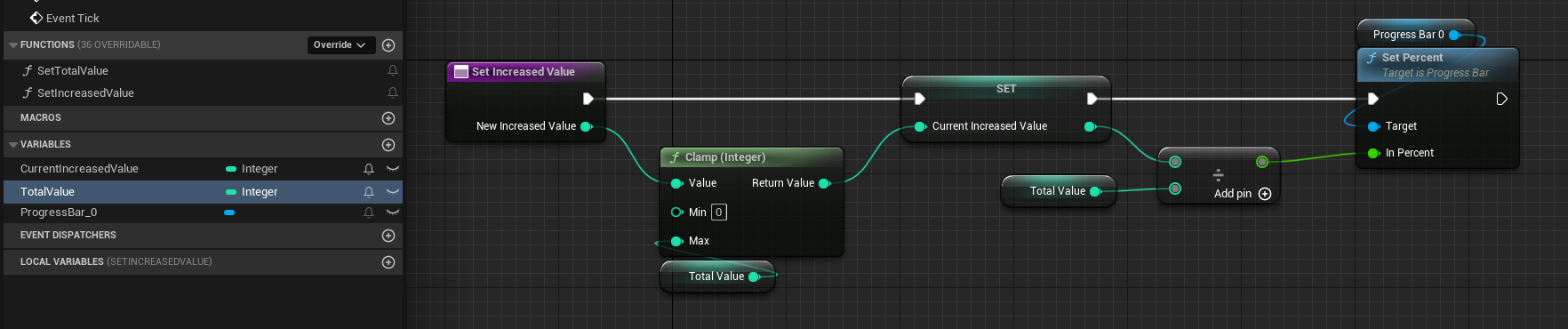Open the Override dropdown in Functions
This screenshot has width=1568, height=329.
pos(340,44)
